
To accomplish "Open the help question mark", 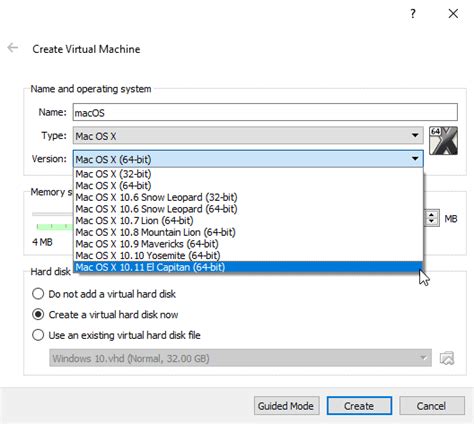I will (x=413, y=14).
